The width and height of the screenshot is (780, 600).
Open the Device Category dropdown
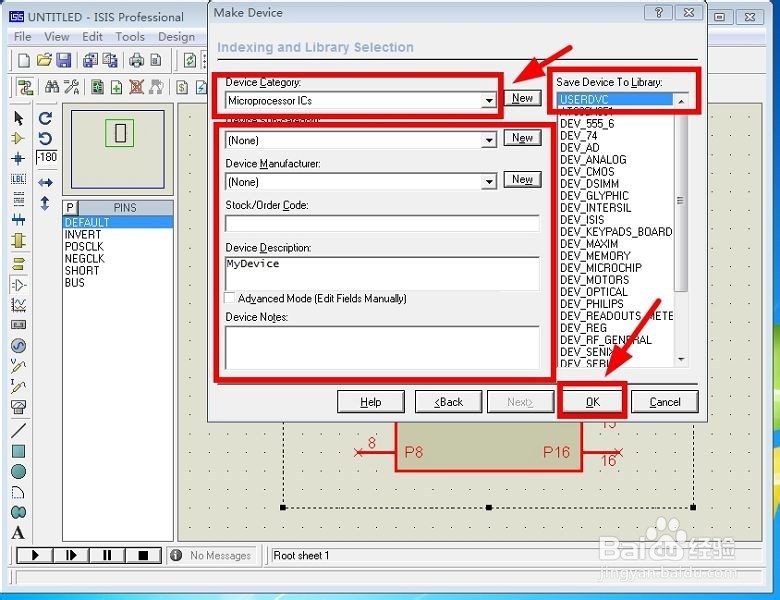488,100
